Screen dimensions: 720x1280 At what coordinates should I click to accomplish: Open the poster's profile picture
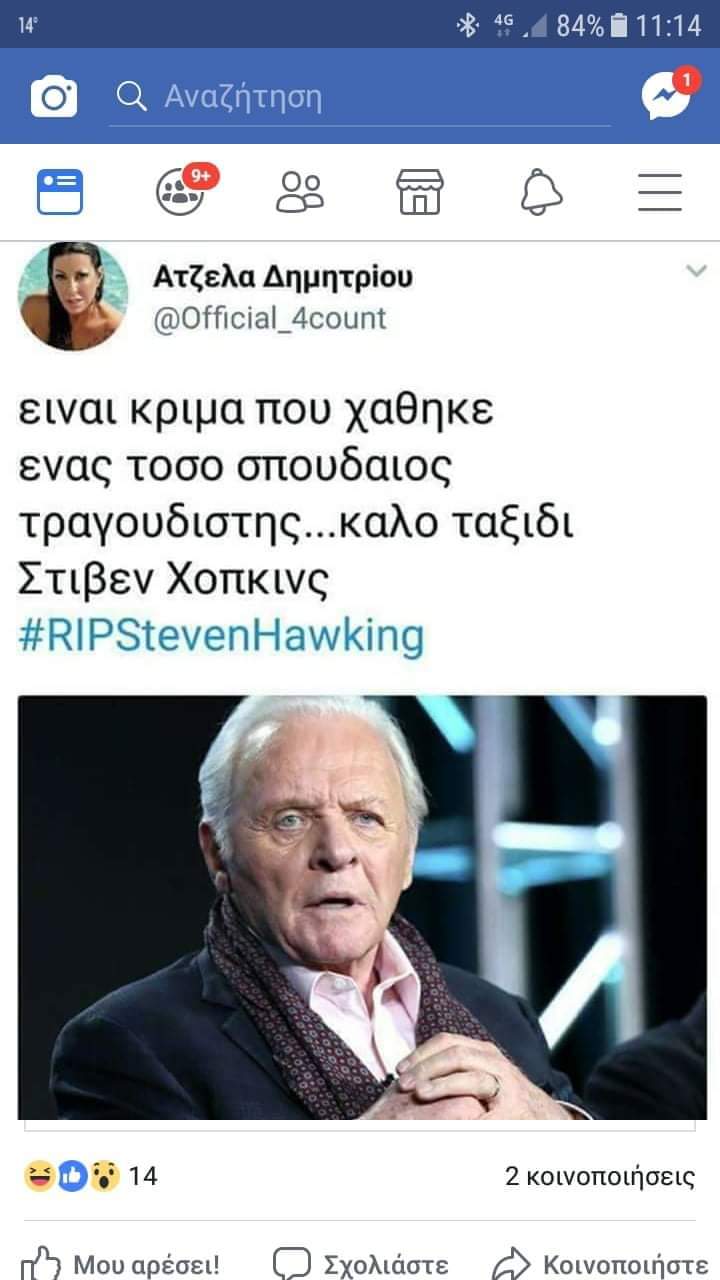(73, 295)
